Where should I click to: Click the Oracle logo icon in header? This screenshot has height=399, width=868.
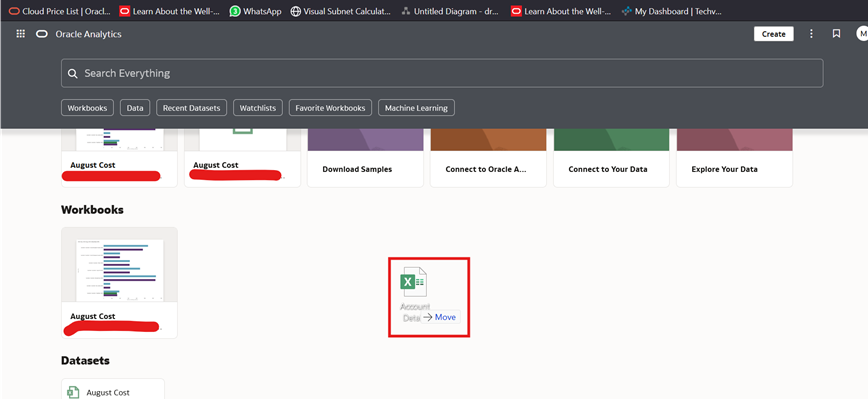click(x=42, y=34)
